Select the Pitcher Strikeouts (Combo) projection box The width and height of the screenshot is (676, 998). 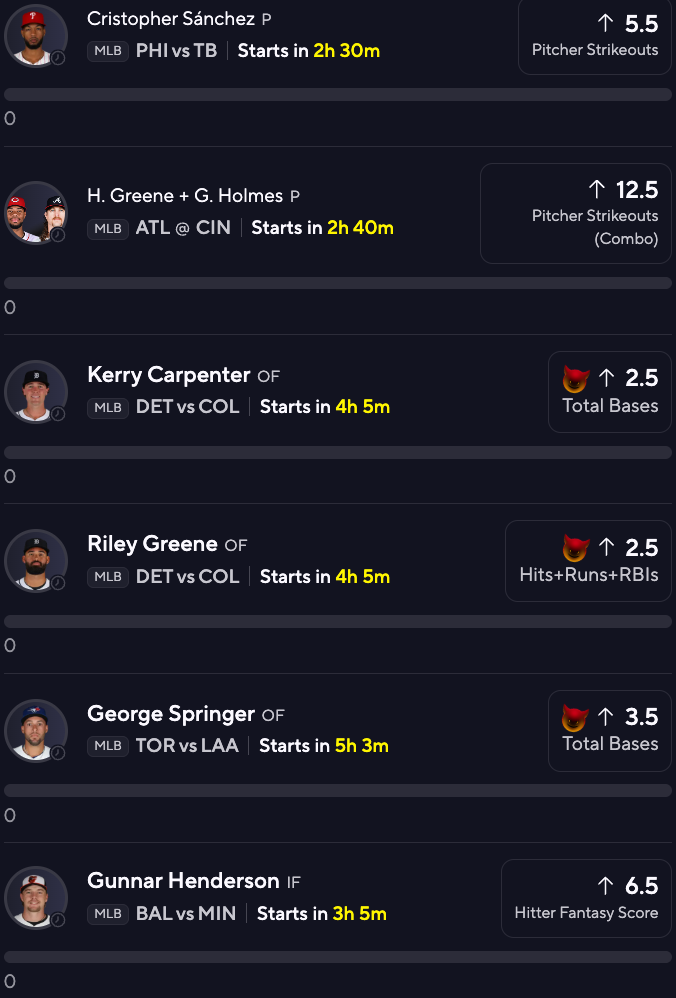[x=575, y=213]
